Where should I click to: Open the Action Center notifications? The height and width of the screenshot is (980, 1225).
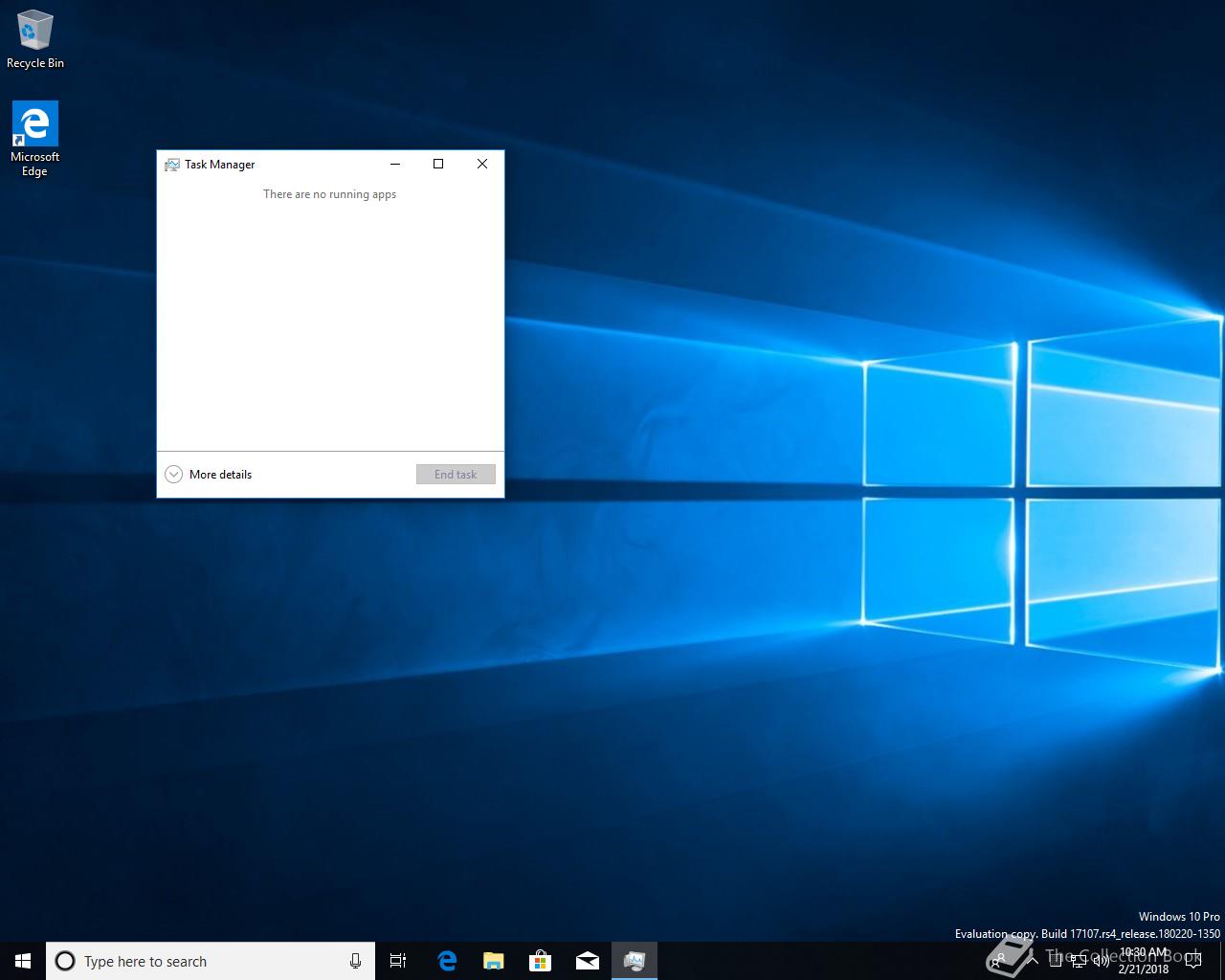pyautogui.click(x=1192, y=961)
